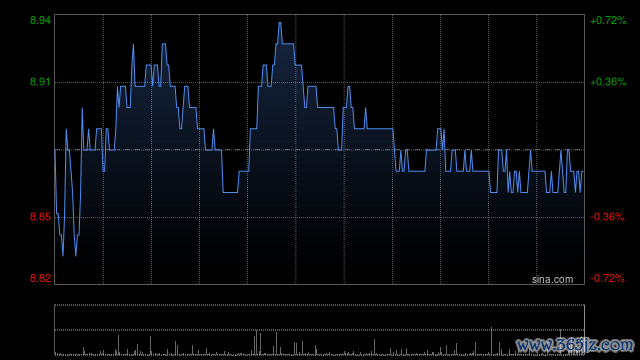Select the 8.94 price axis label
640x360 pixels.
[40, 20]
